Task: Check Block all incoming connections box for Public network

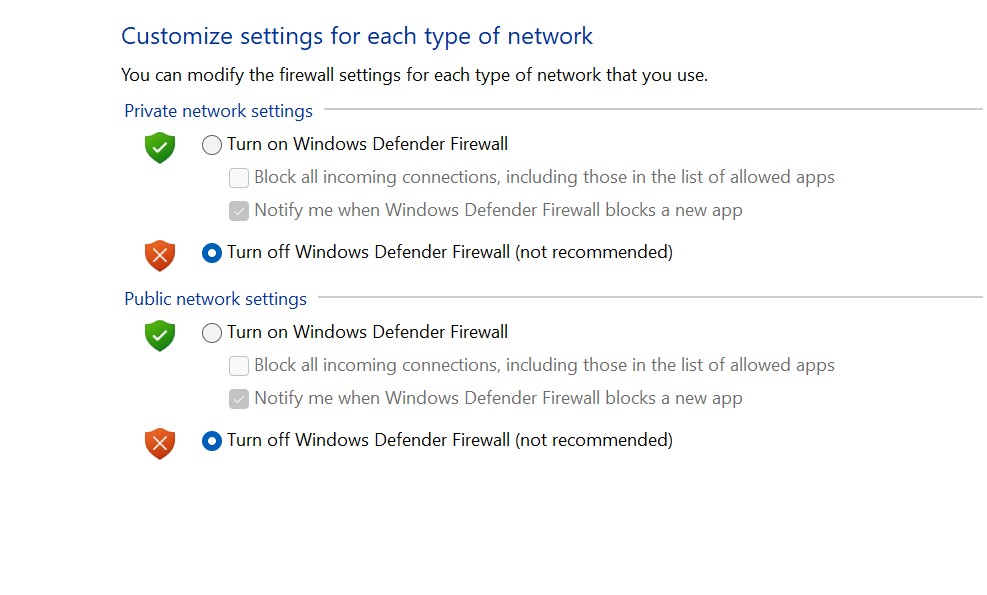Action: 239,366
